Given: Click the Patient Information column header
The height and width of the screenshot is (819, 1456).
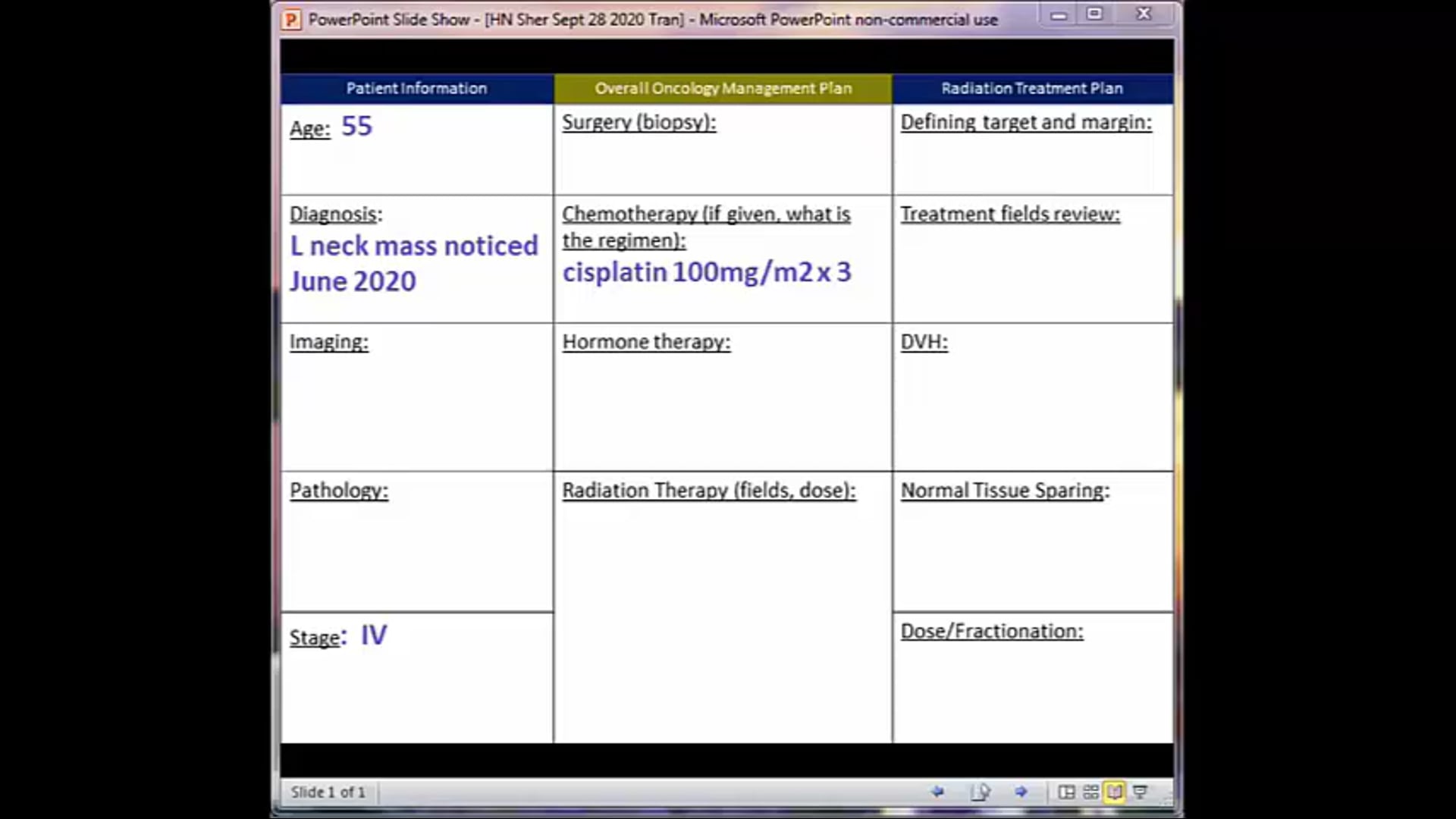Looking at the screenshot, I should [x=416, y=88].
